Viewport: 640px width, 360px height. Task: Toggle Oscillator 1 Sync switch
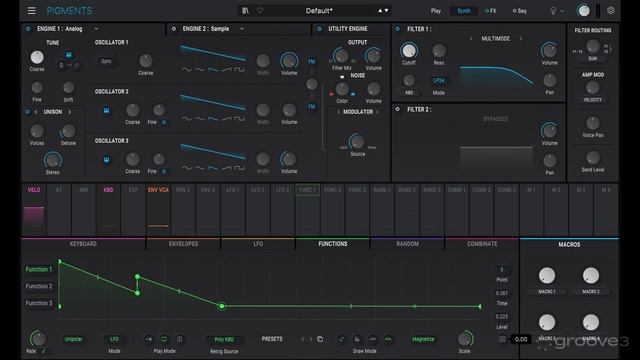(106, 61)
